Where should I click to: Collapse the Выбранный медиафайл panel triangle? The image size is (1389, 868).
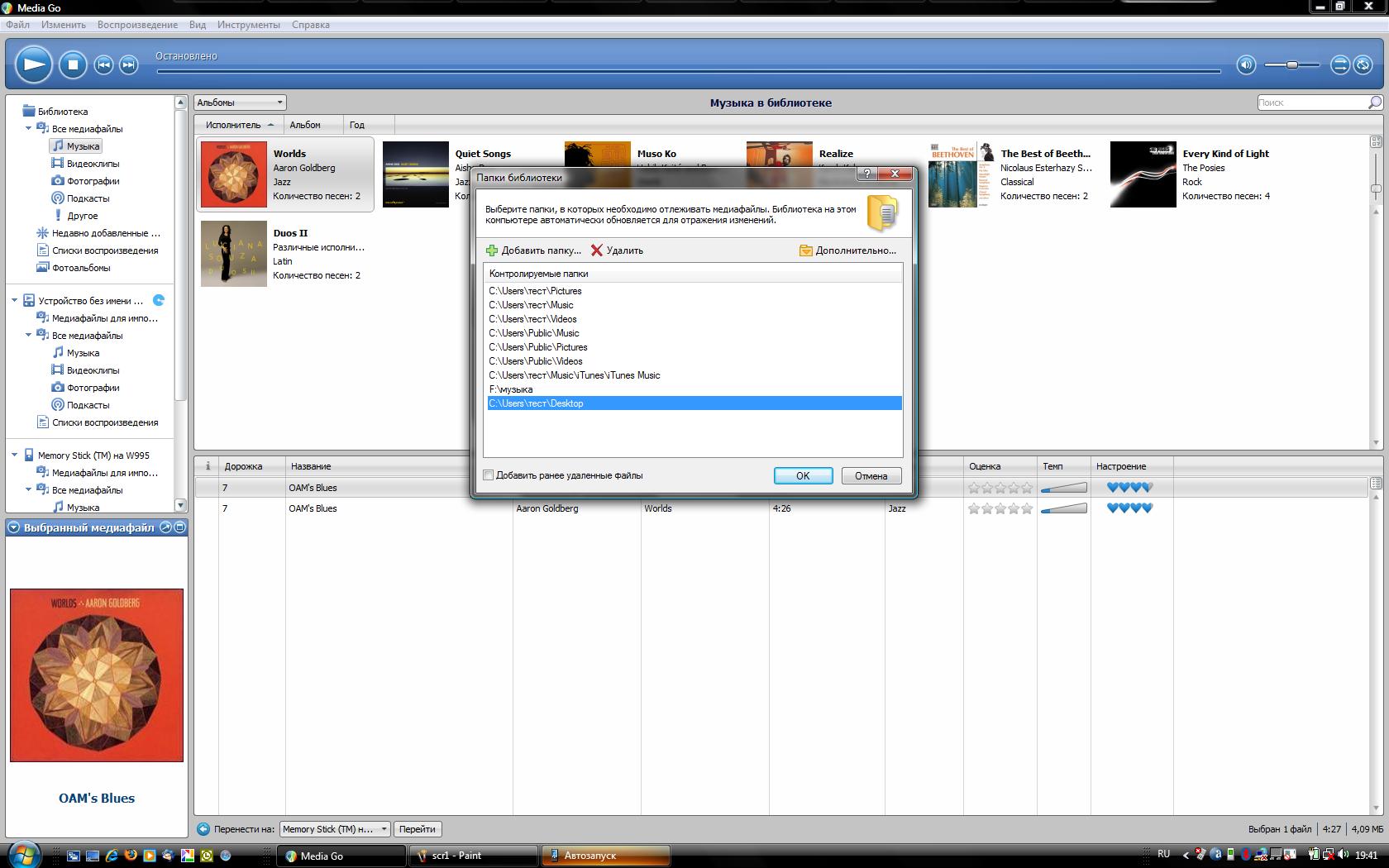(x=13, y=527)
